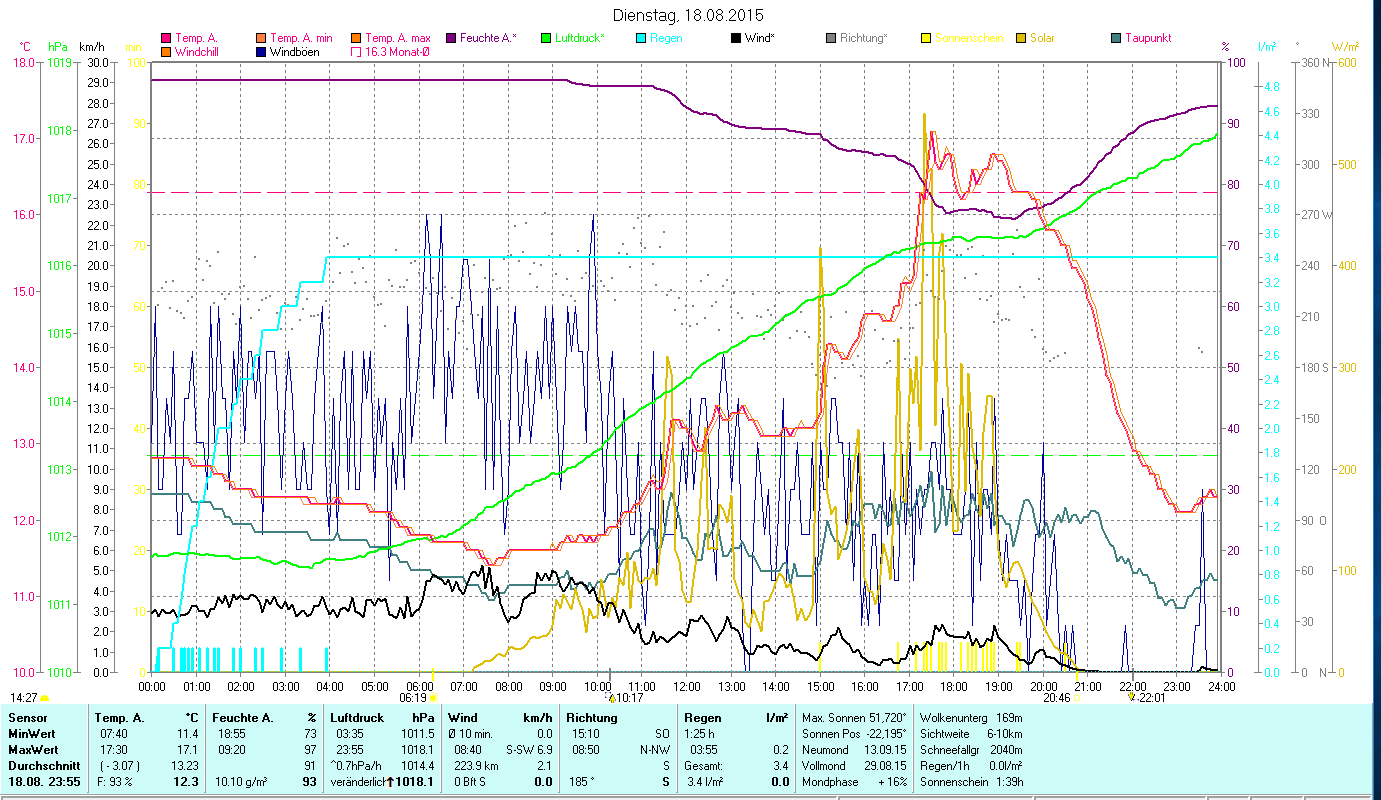Screen dimensions: 1381x800
Task: Click the Windböen legend label
Action: click(x=295, y=51)
